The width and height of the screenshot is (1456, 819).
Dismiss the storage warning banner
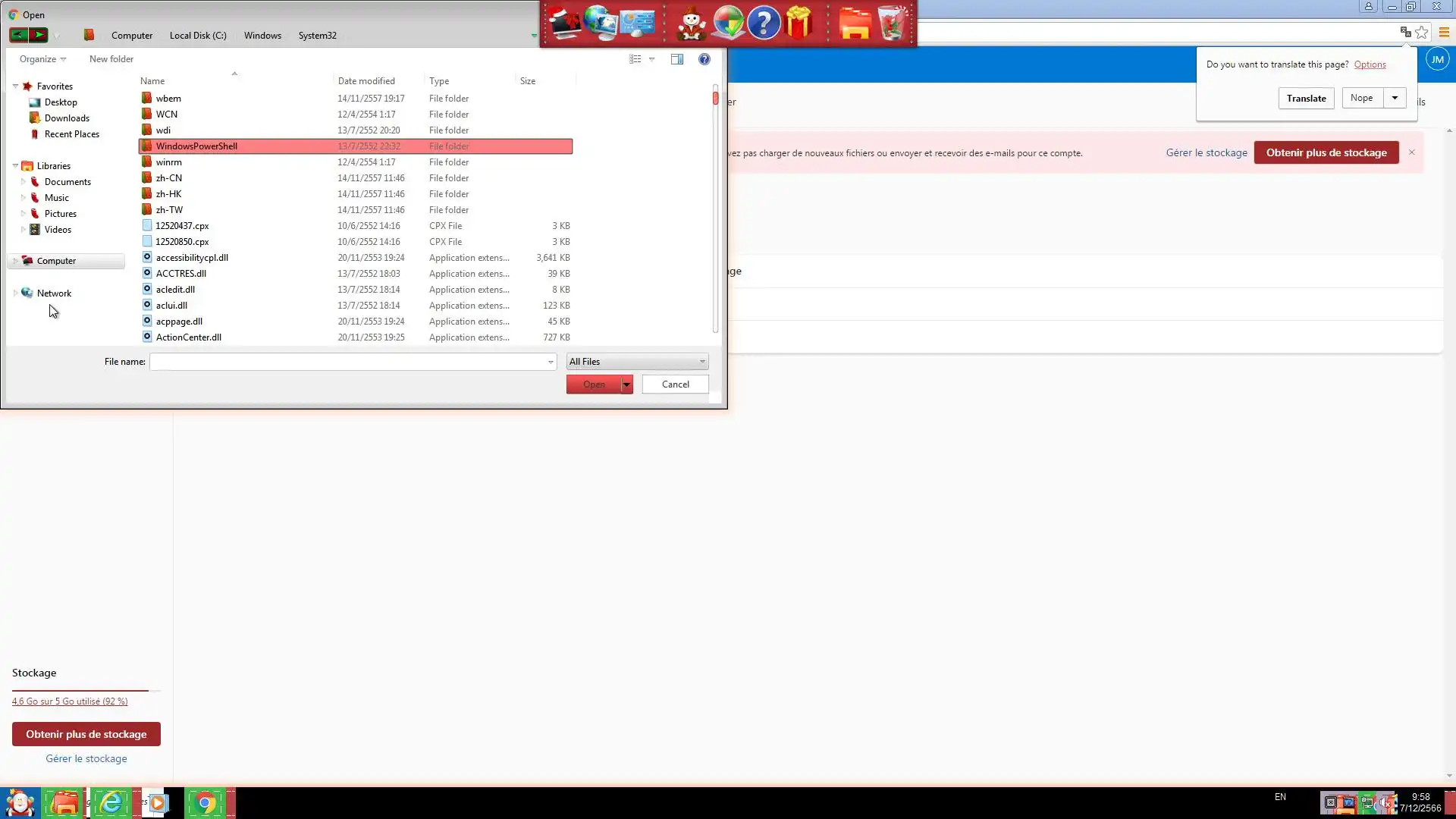click(1412, 152)
